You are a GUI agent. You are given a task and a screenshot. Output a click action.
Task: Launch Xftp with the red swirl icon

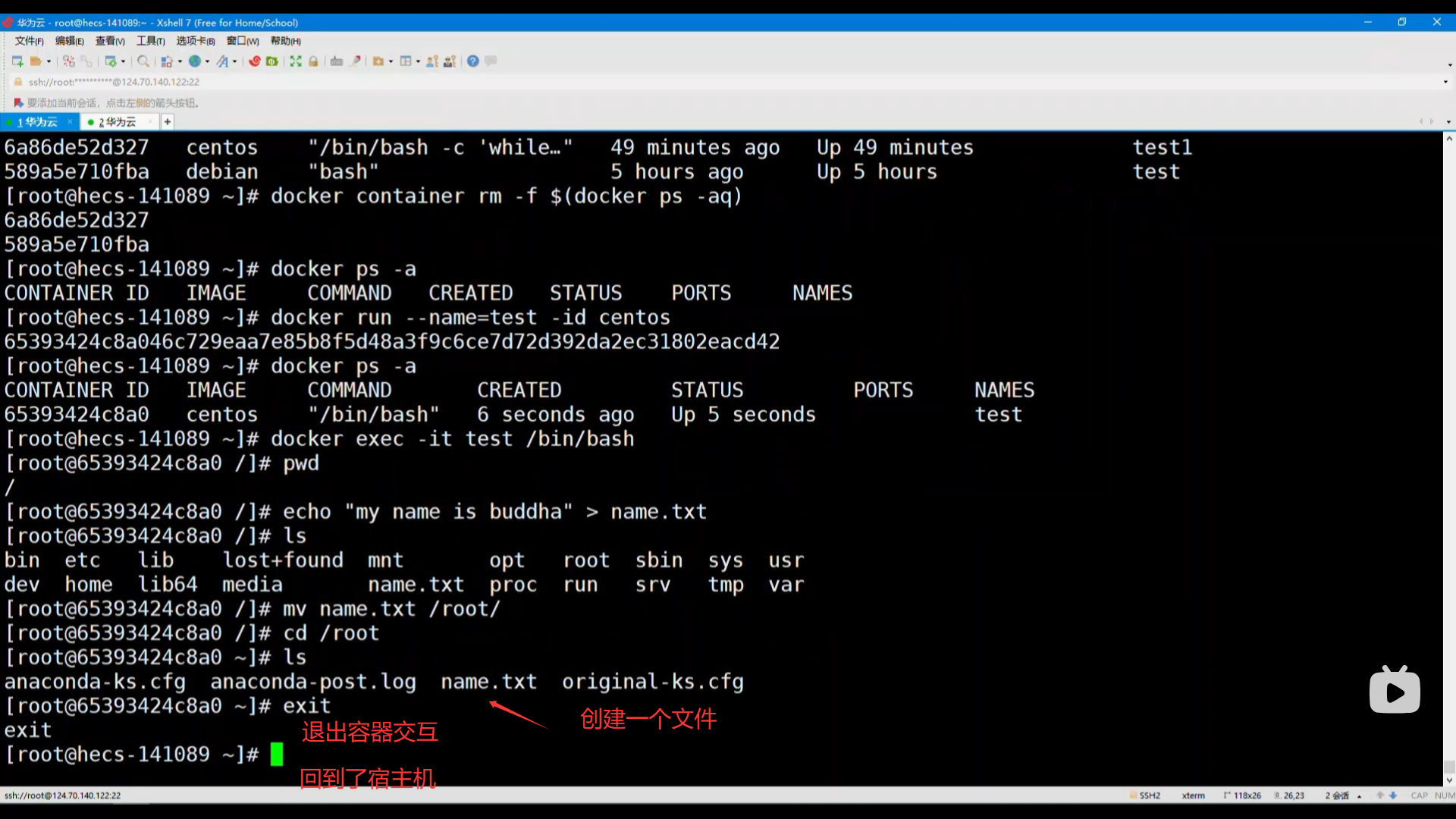point(255,61)
